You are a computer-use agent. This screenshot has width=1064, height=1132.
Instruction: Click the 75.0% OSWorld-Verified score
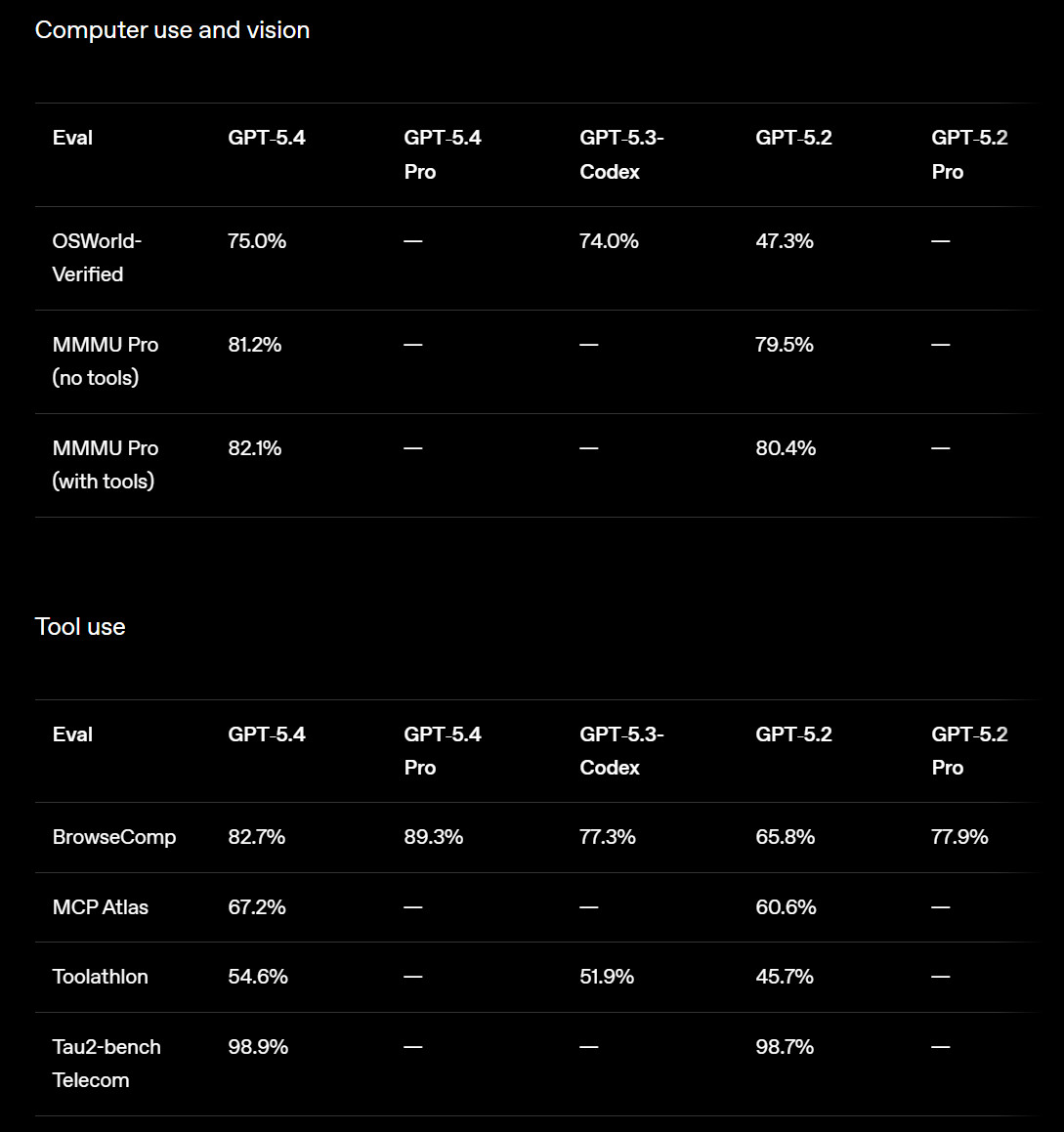tap(257, 241)
